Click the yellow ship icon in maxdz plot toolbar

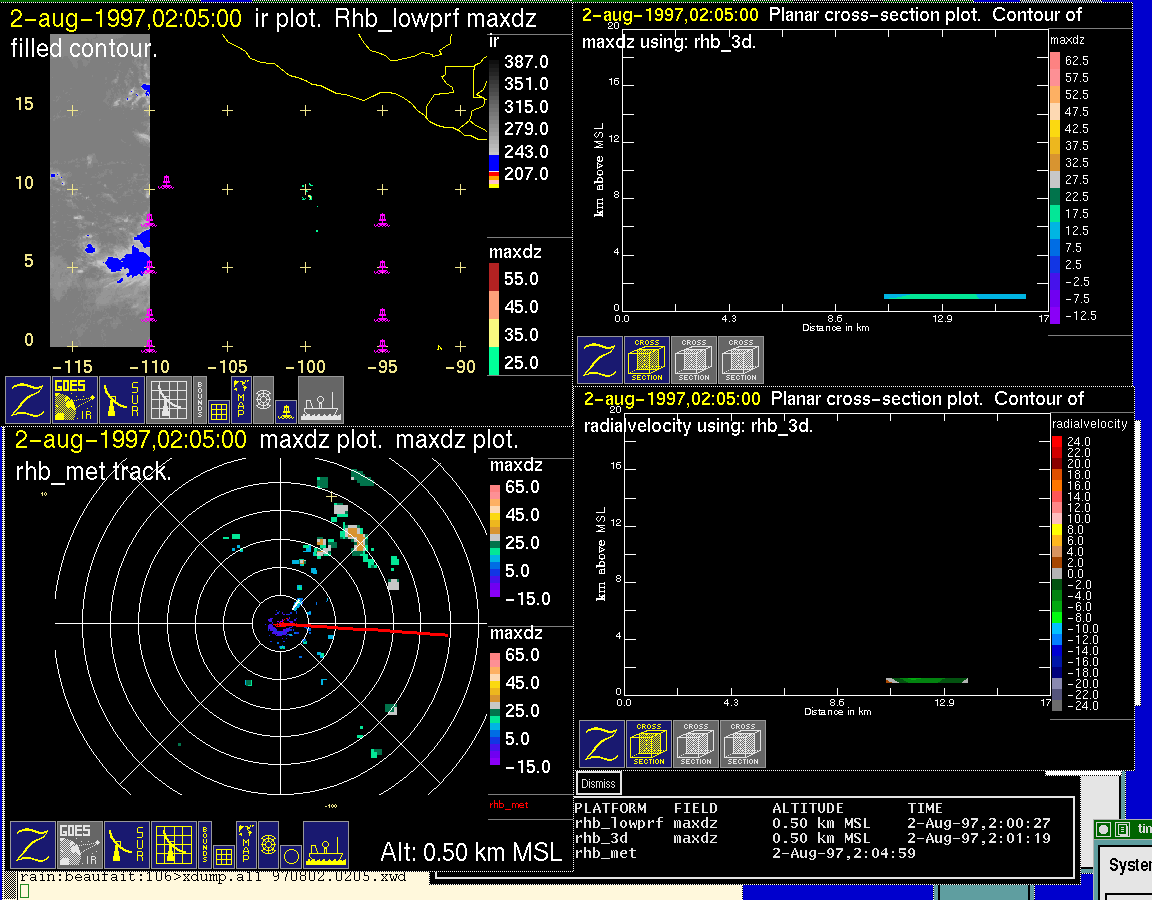(x=325, y=845)
